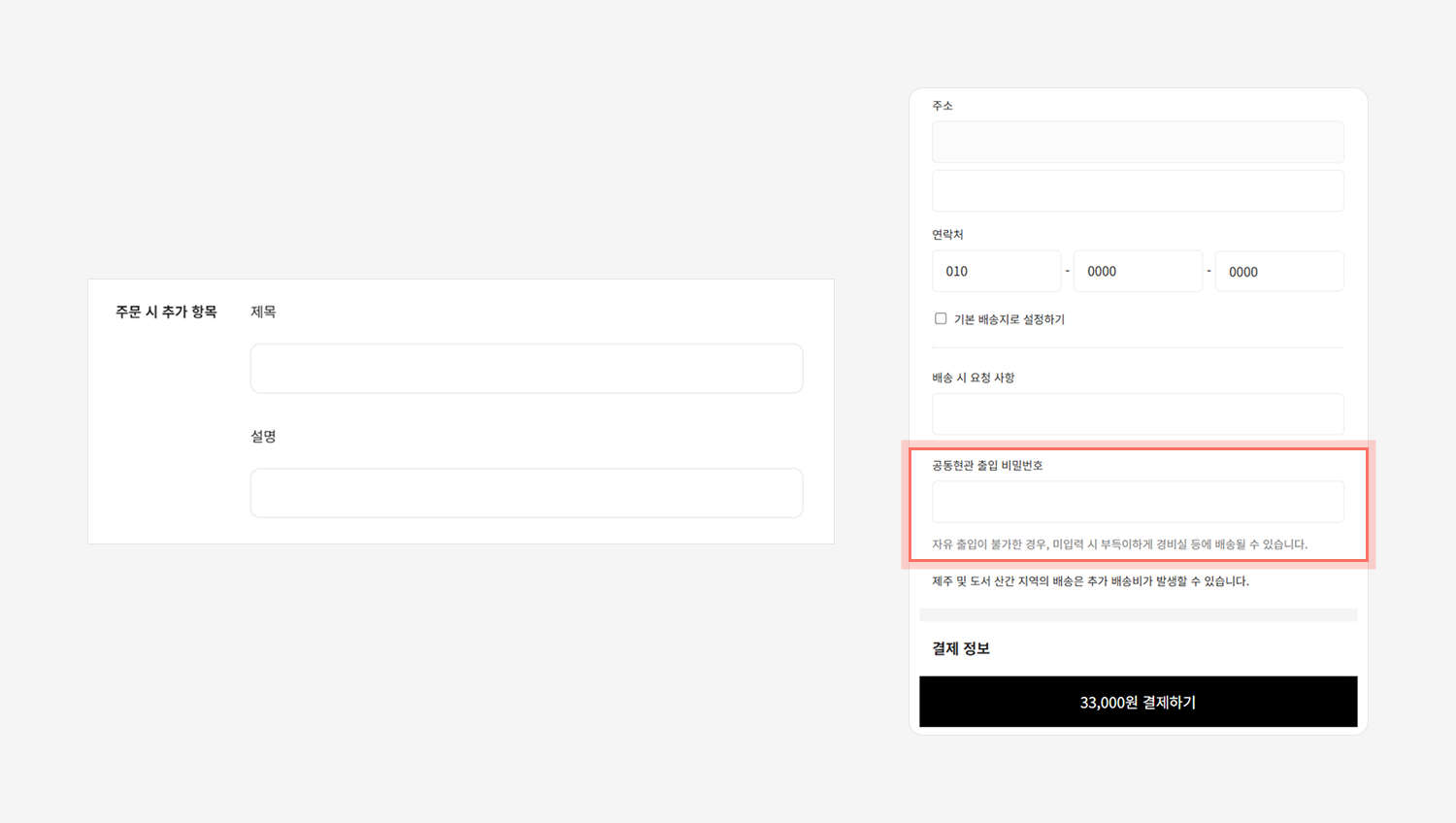The image size is (1456, 823).
Task: Click the 주소 label
Action: coord(943,106)
